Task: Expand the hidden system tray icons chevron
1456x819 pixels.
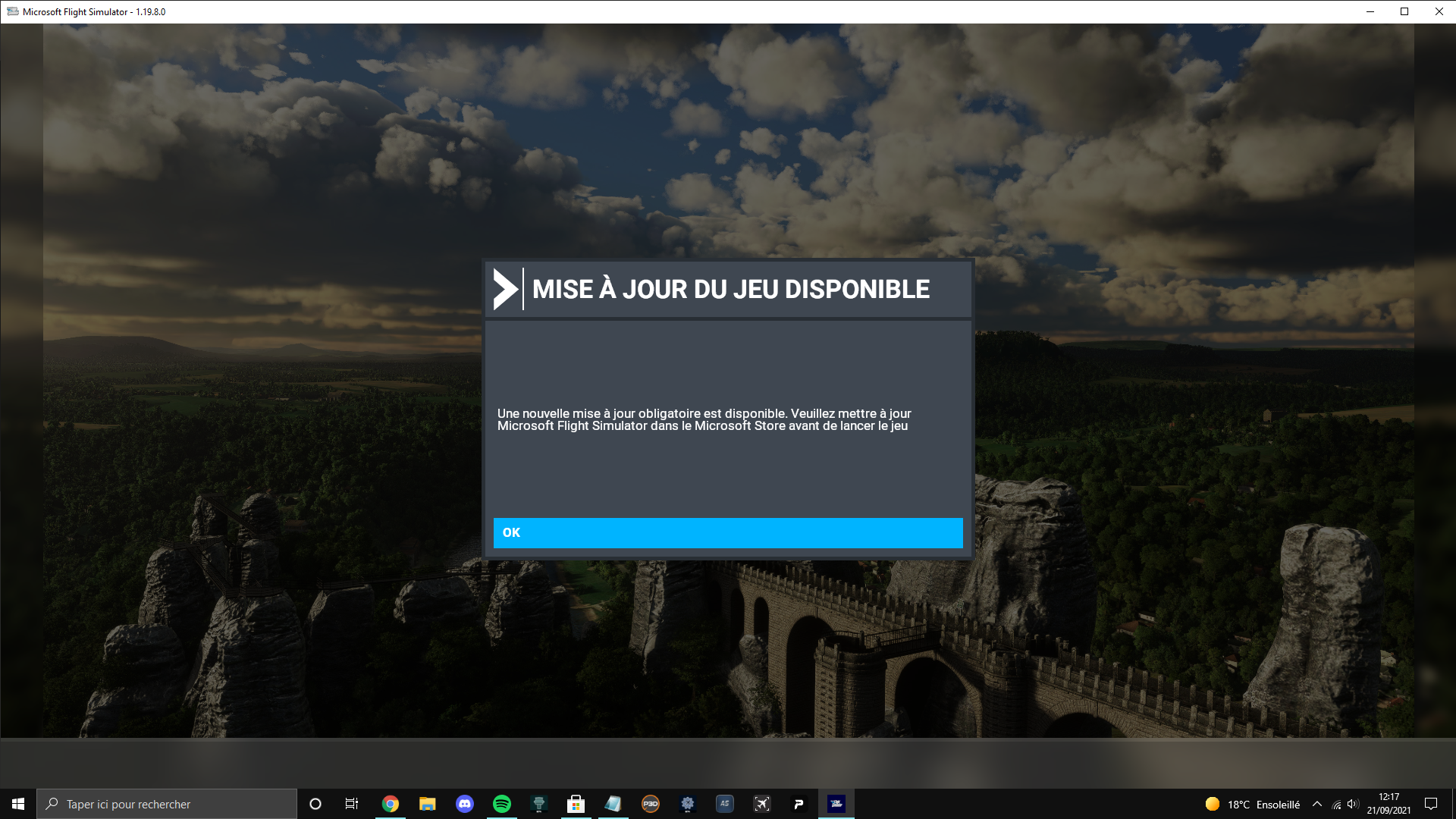Action: click(x=1317, y=804)
